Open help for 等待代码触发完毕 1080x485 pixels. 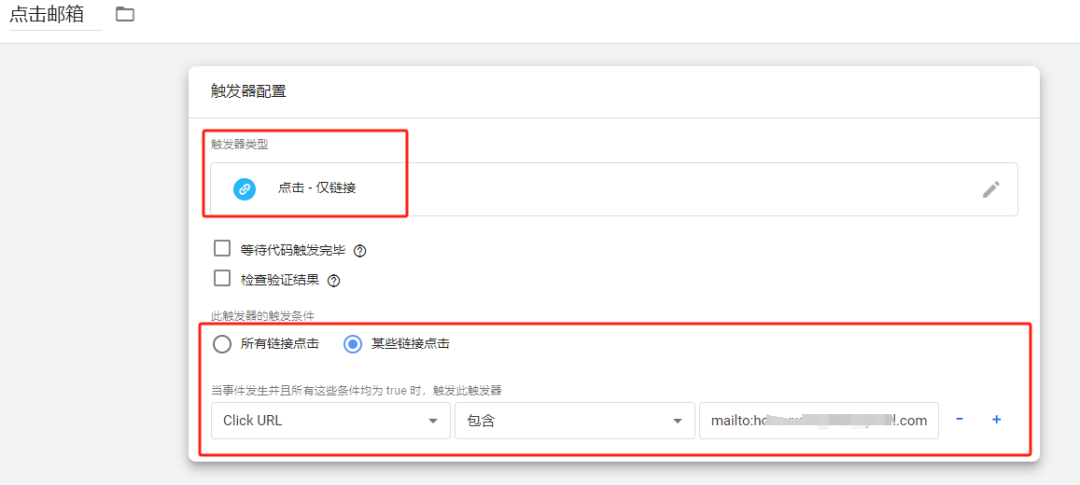click(x=360, y=251)
